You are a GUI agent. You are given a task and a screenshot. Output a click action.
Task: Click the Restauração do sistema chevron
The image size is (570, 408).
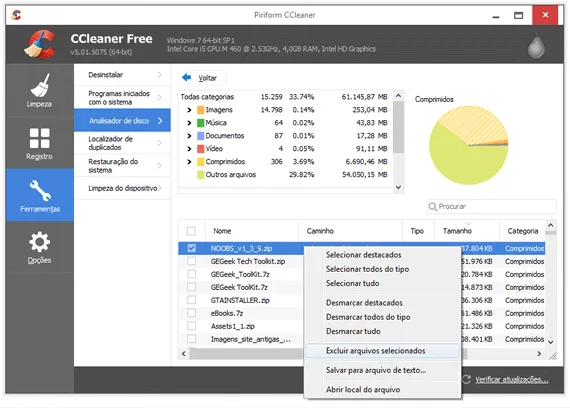(160, 165)
